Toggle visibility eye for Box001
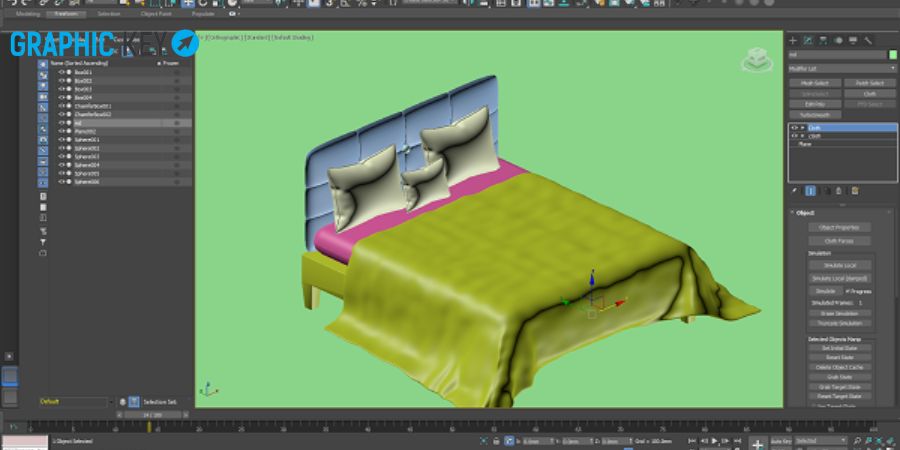Viewport: 900px width, 450px height. tap(61, 72)
